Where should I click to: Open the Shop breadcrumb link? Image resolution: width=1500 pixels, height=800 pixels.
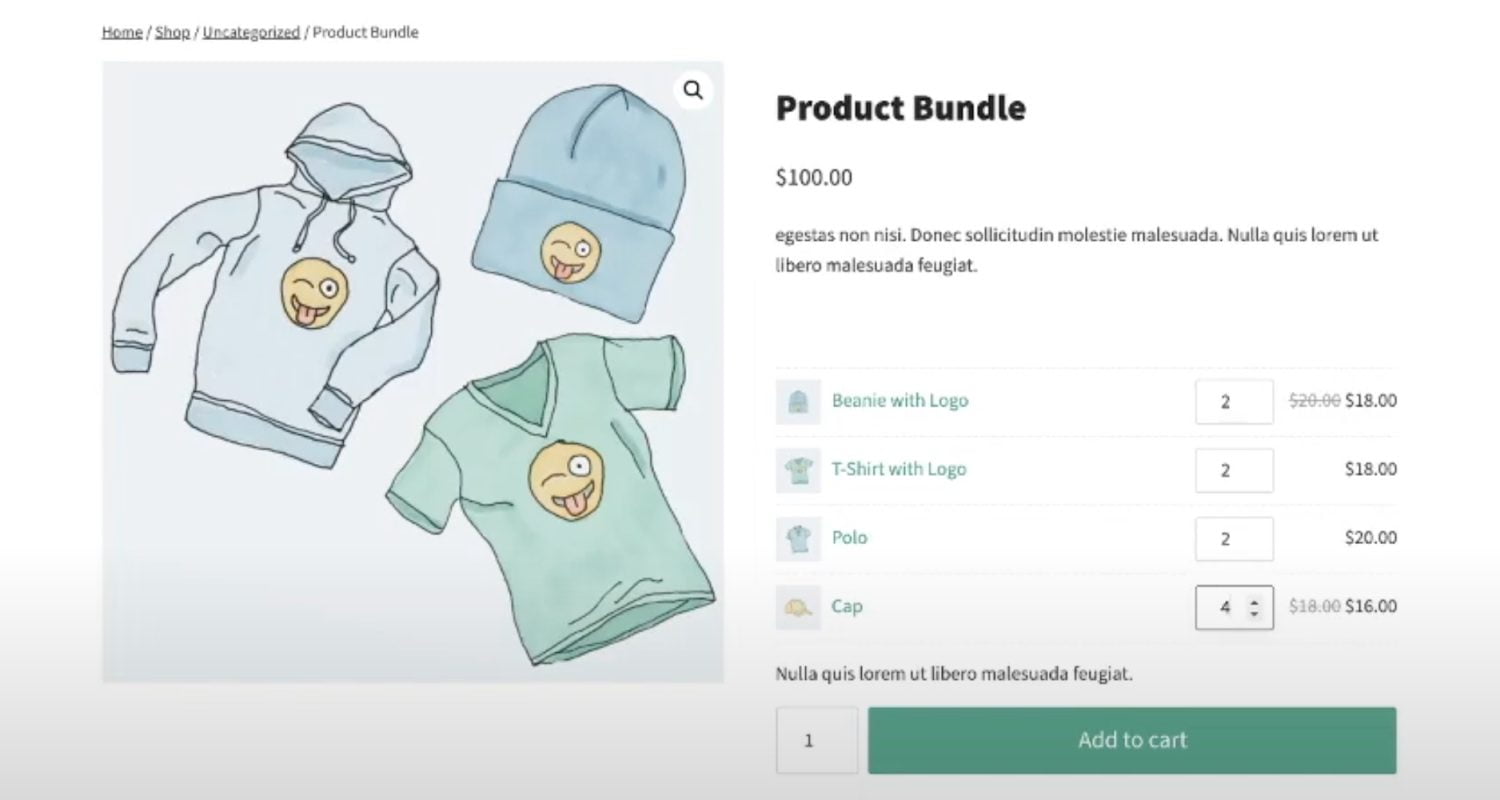click(172, 31)
